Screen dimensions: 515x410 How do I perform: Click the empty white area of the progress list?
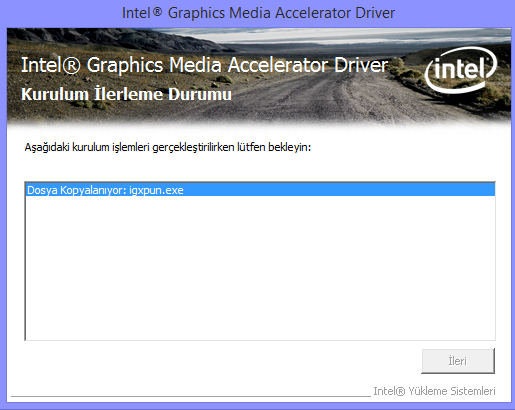point(260,268)
